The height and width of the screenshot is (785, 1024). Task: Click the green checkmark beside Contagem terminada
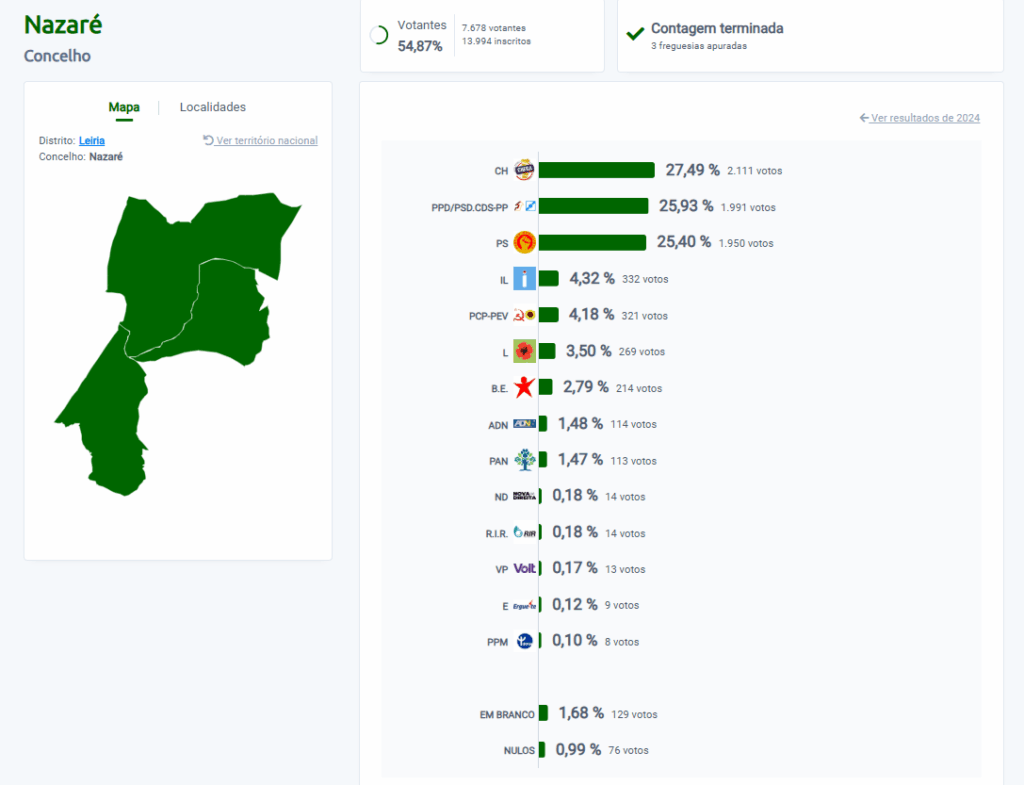634,34
